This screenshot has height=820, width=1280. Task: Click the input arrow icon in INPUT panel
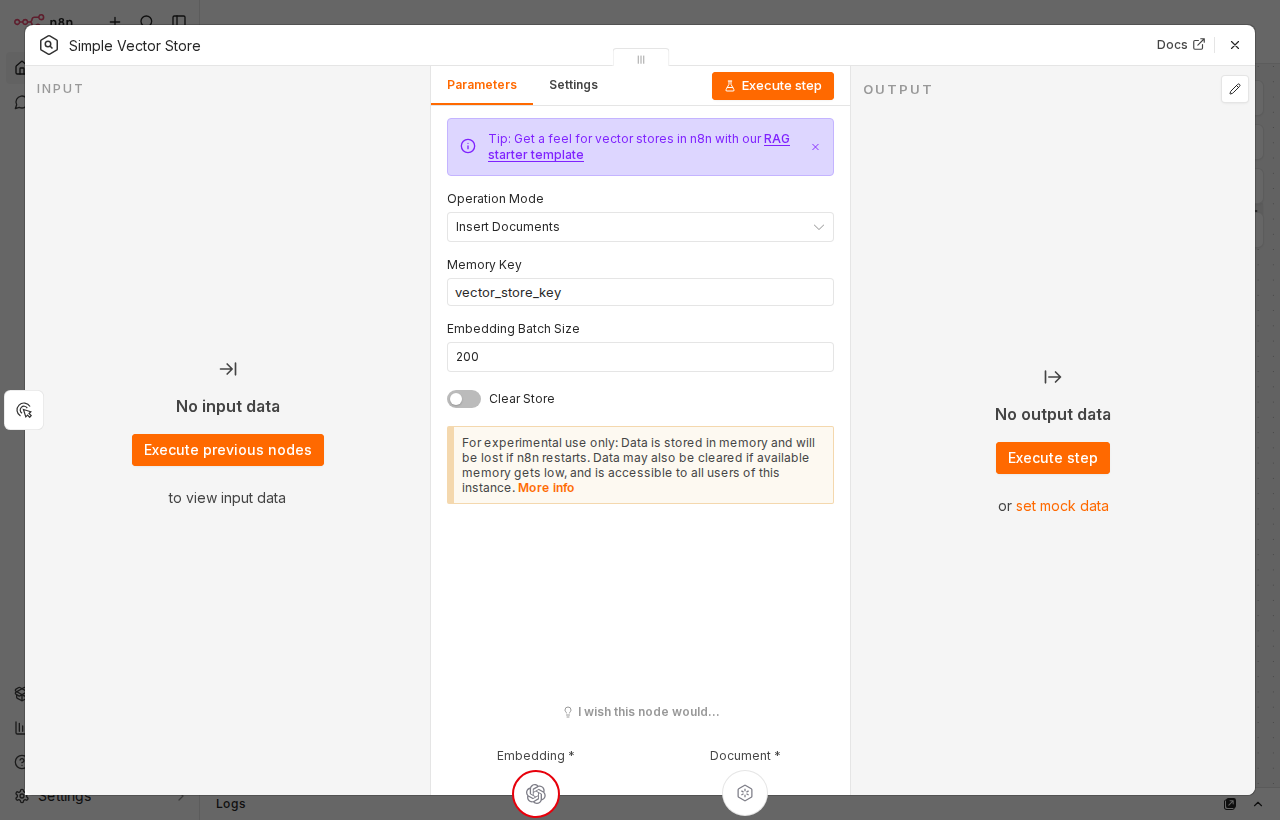(x=228, y=369)
